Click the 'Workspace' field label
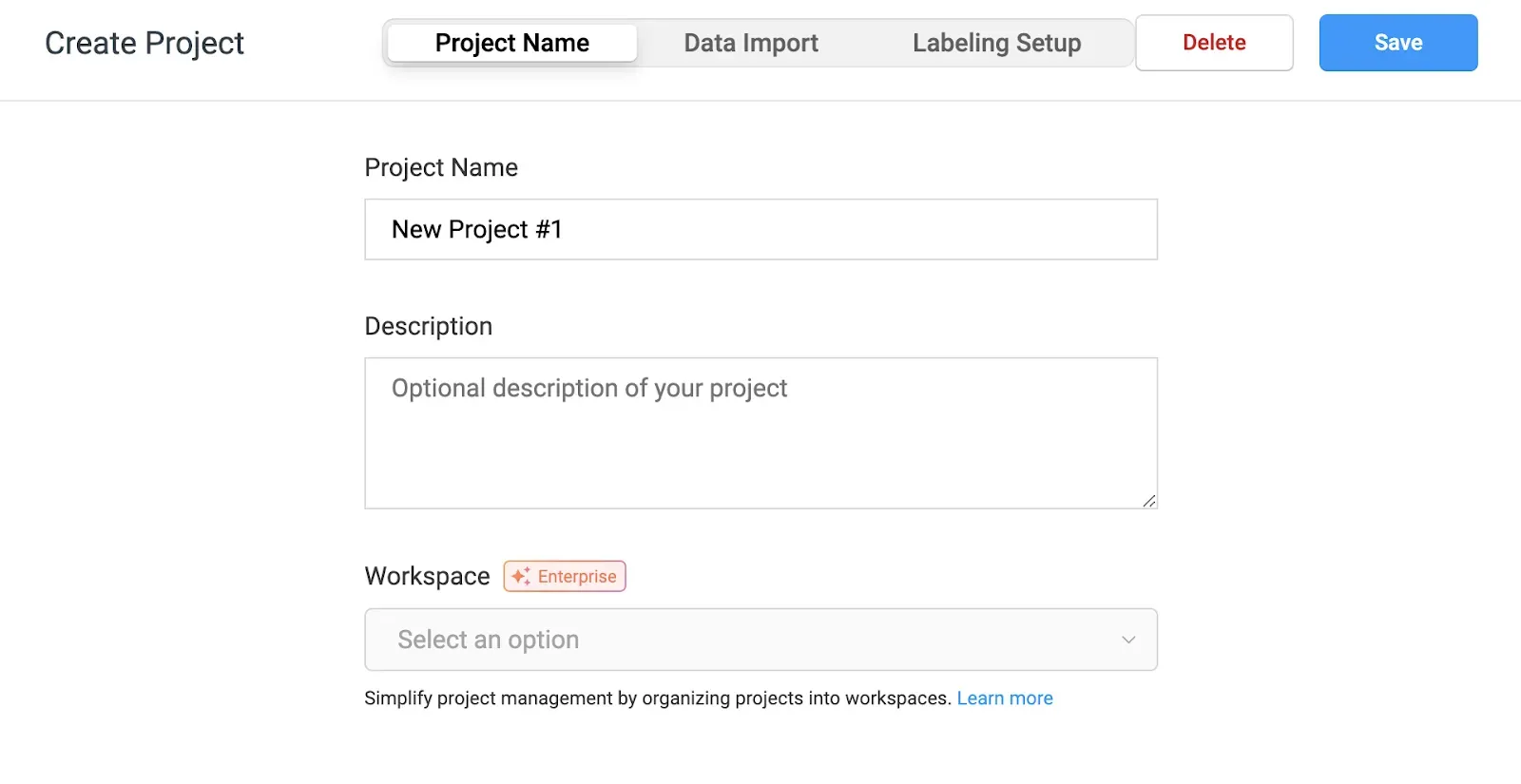This screenshot has width=1521, height=784. point(427,576)
